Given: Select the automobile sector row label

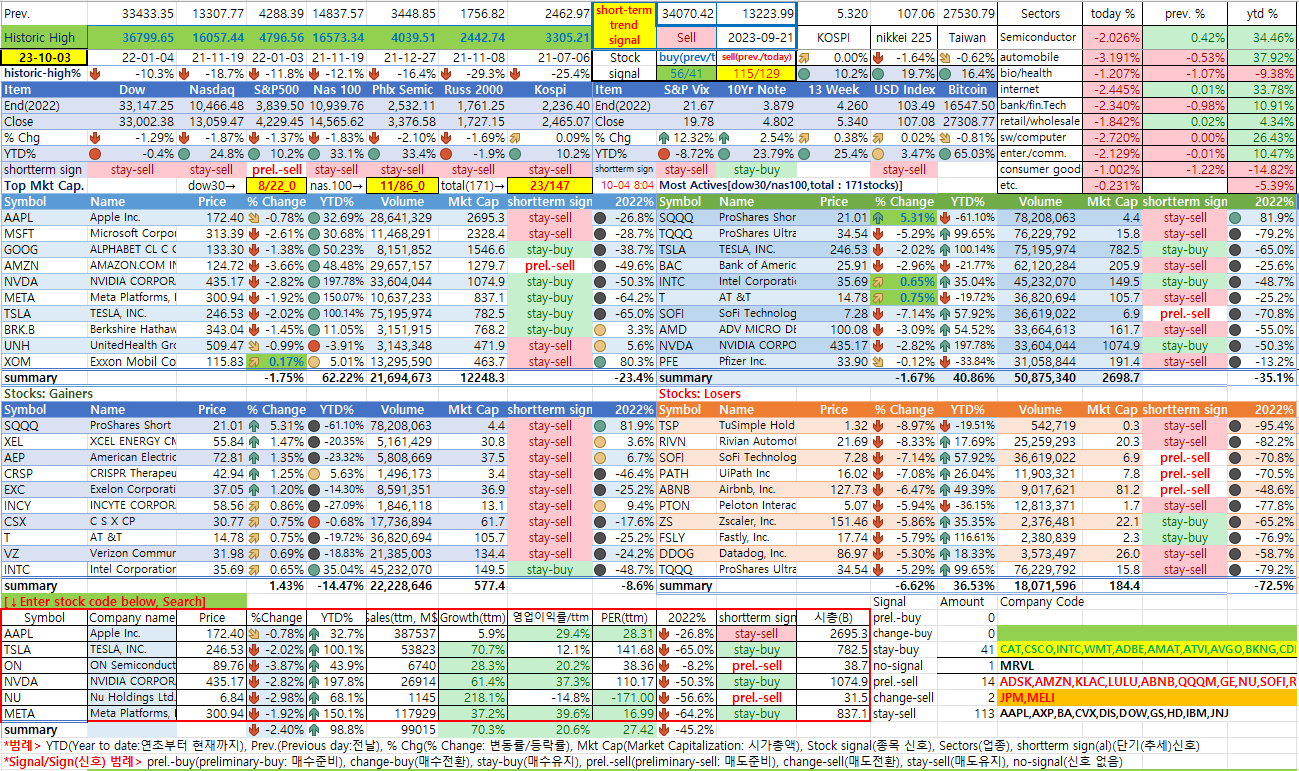Looking at the screenshot, I should tap(1041, 57).
